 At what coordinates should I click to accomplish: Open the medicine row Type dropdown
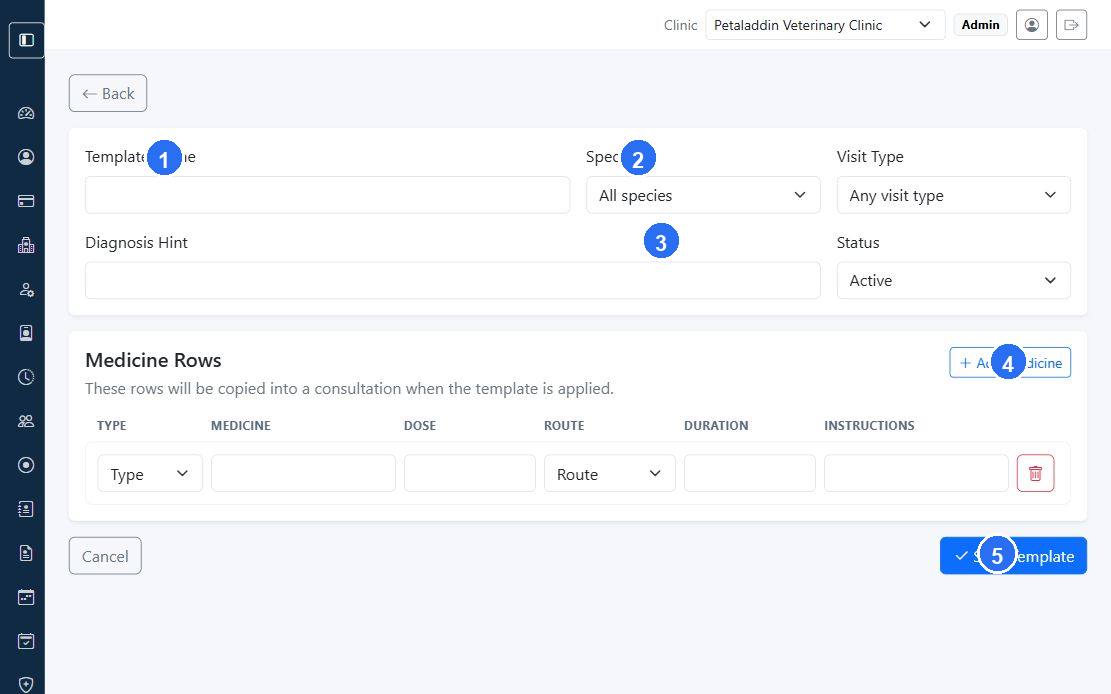pos(150,474)
